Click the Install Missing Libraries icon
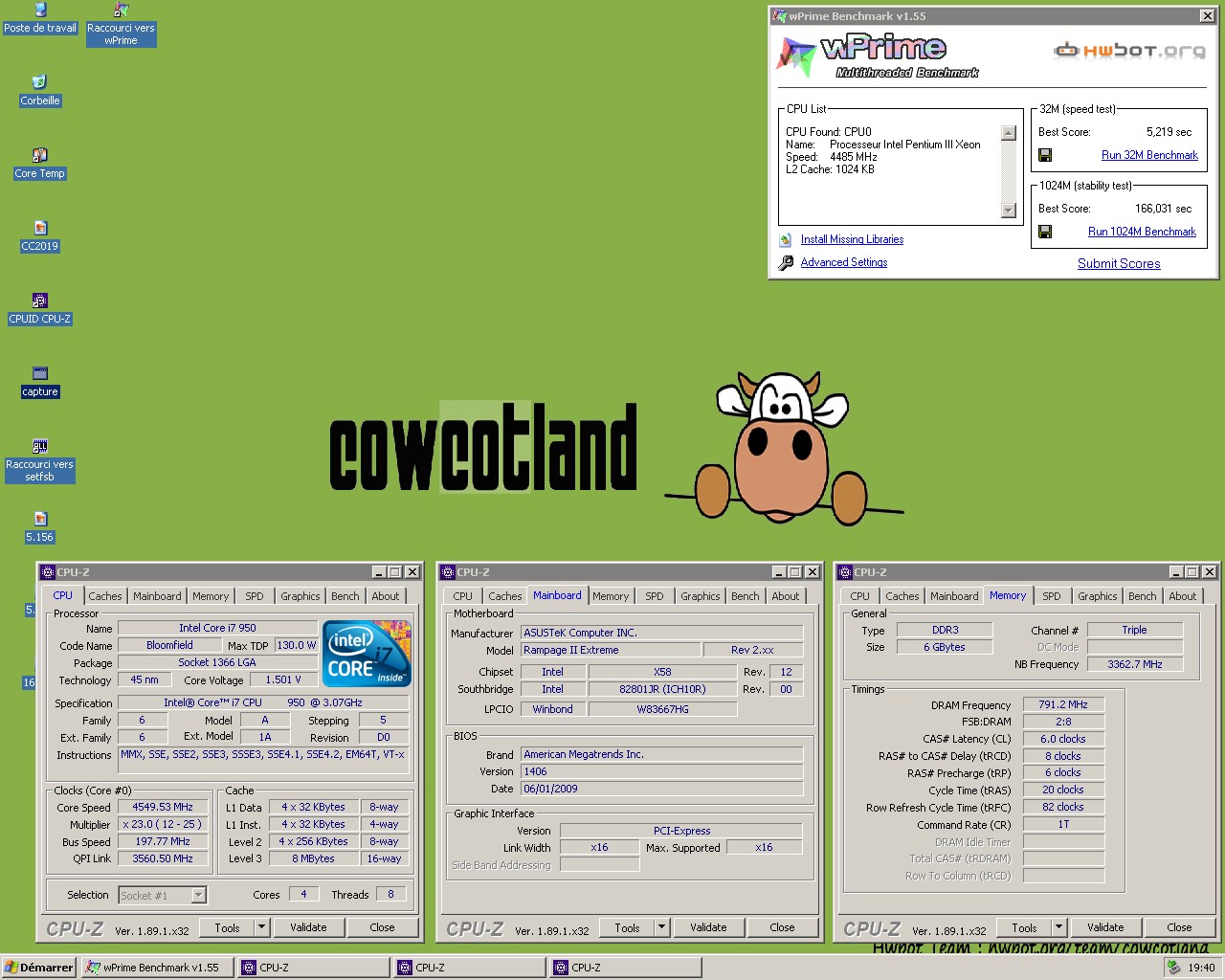Screen dimensions: 1225x980 click(x=786, y=239)
